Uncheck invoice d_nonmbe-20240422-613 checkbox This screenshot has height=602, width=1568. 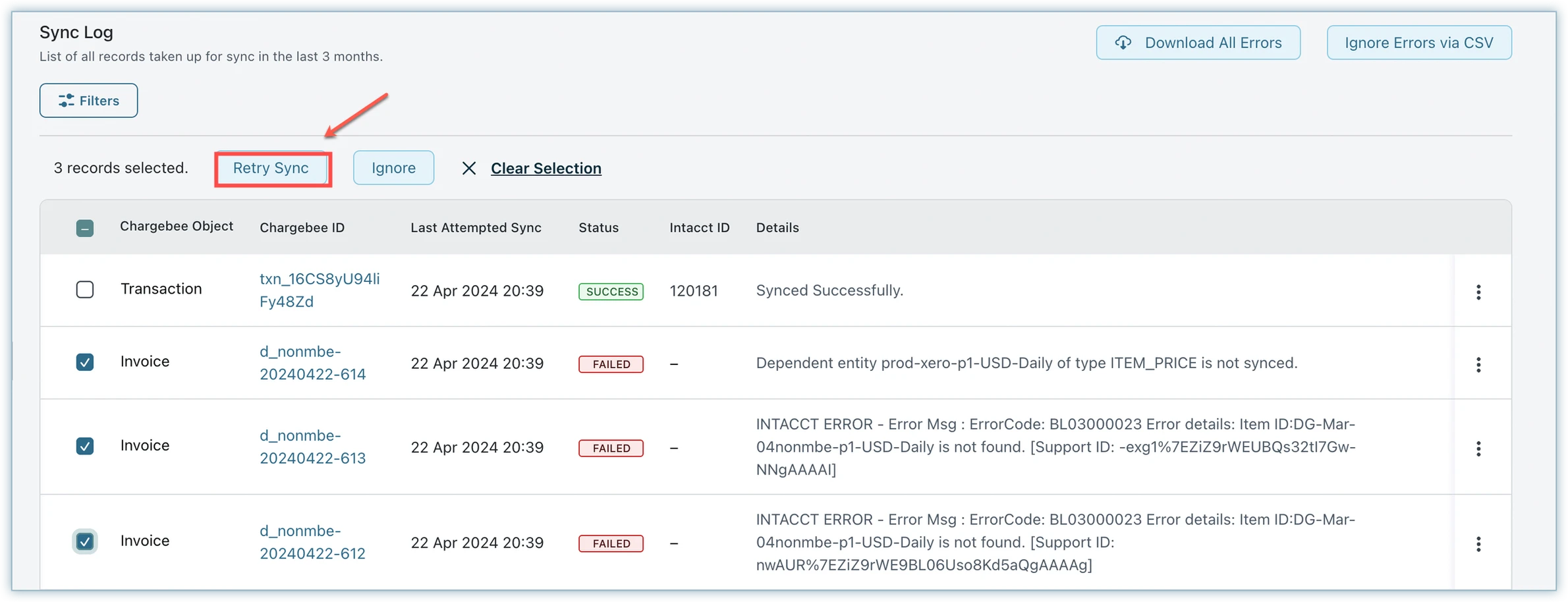[x=85, y=446]
